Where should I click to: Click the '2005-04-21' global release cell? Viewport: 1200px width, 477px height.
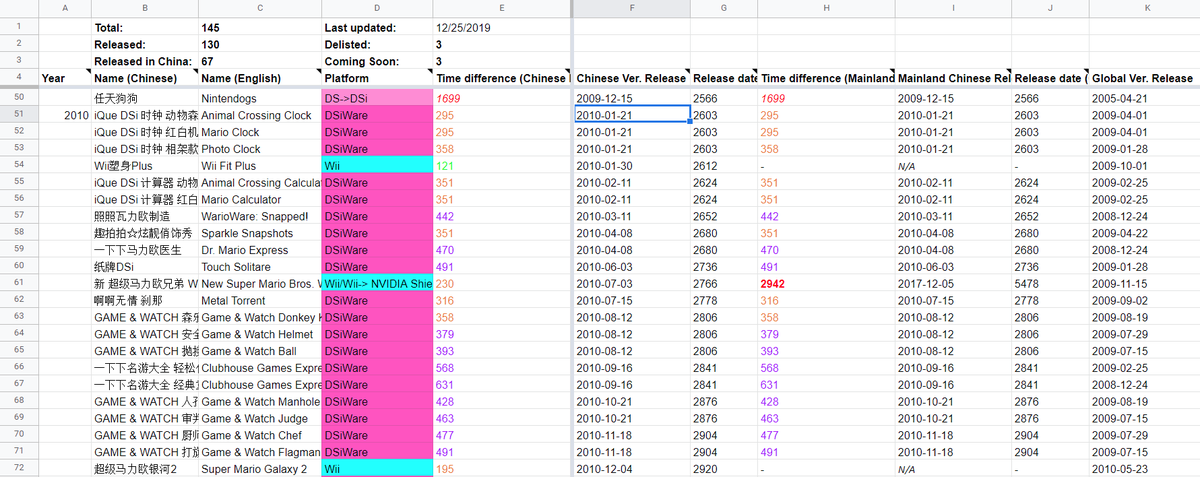click(1144, 99)
